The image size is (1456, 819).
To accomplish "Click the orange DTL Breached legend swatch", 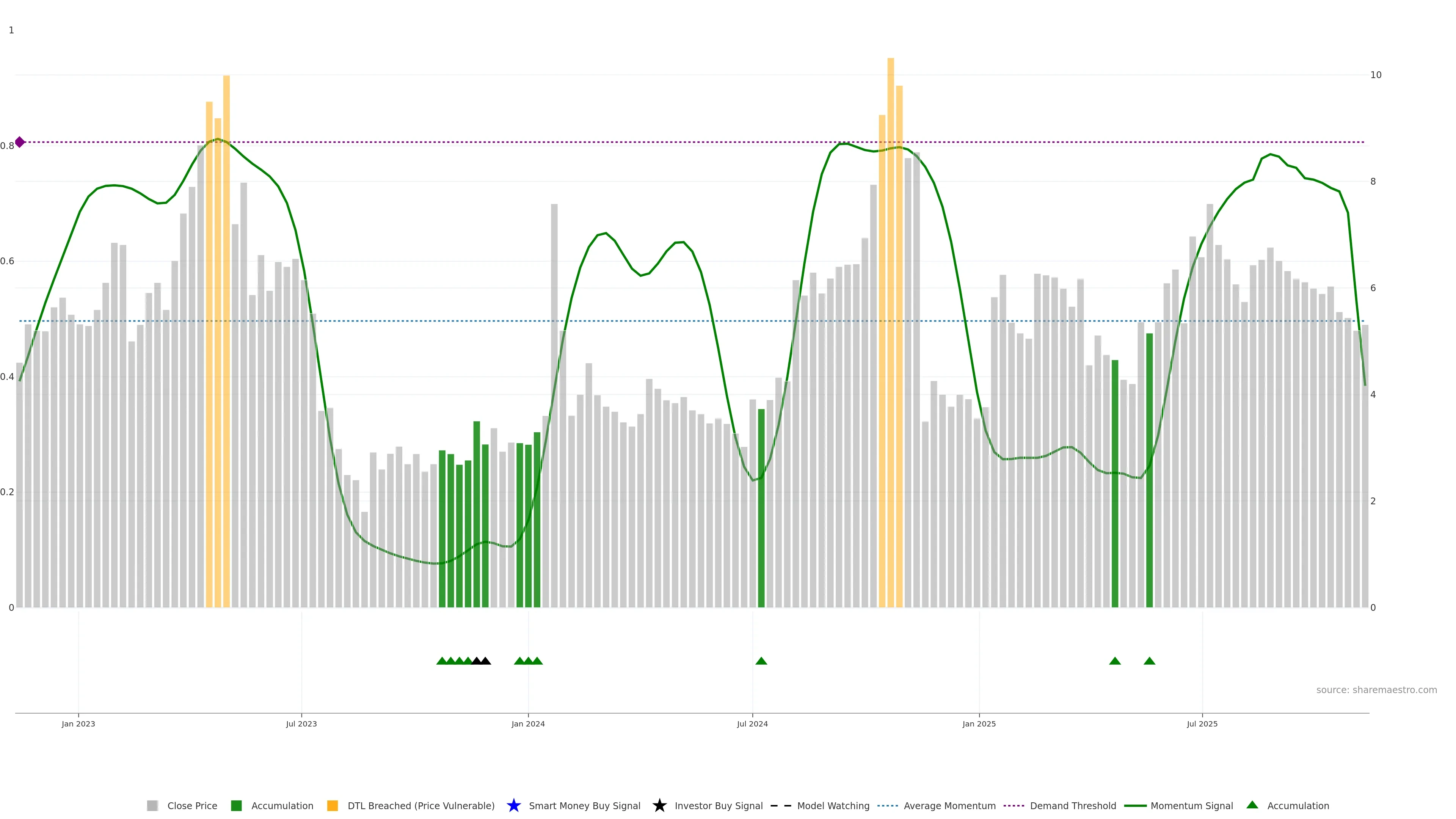I will (x=333, y=805).
